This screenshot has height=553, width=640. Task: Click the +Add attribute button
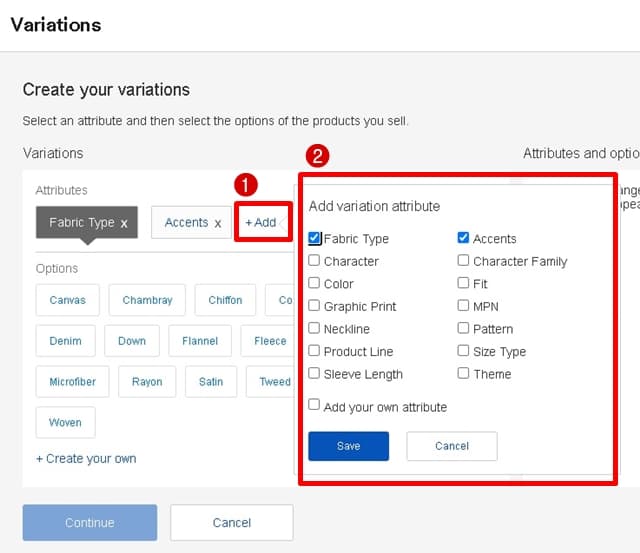pyautogui.click(x=262, y=222)
